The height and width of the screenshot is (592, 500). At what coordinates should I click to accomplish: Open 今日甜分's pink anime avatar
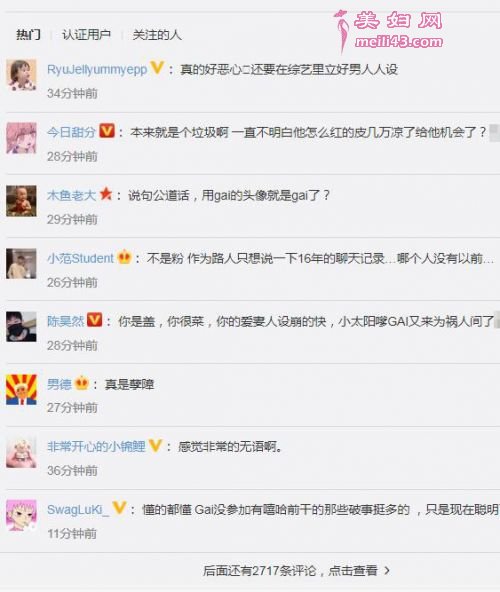[21, 138]
